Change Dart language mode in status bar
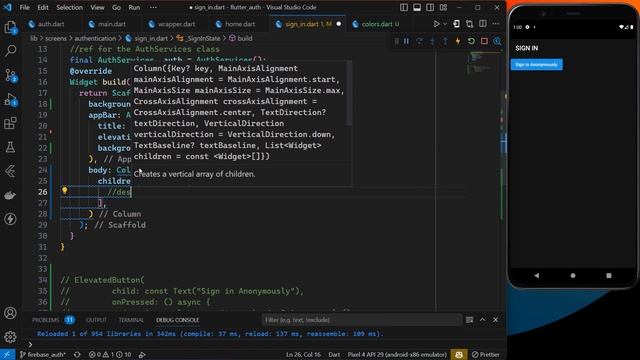The height and width of the screenshot is (360, 640). [x=334, y=354]
